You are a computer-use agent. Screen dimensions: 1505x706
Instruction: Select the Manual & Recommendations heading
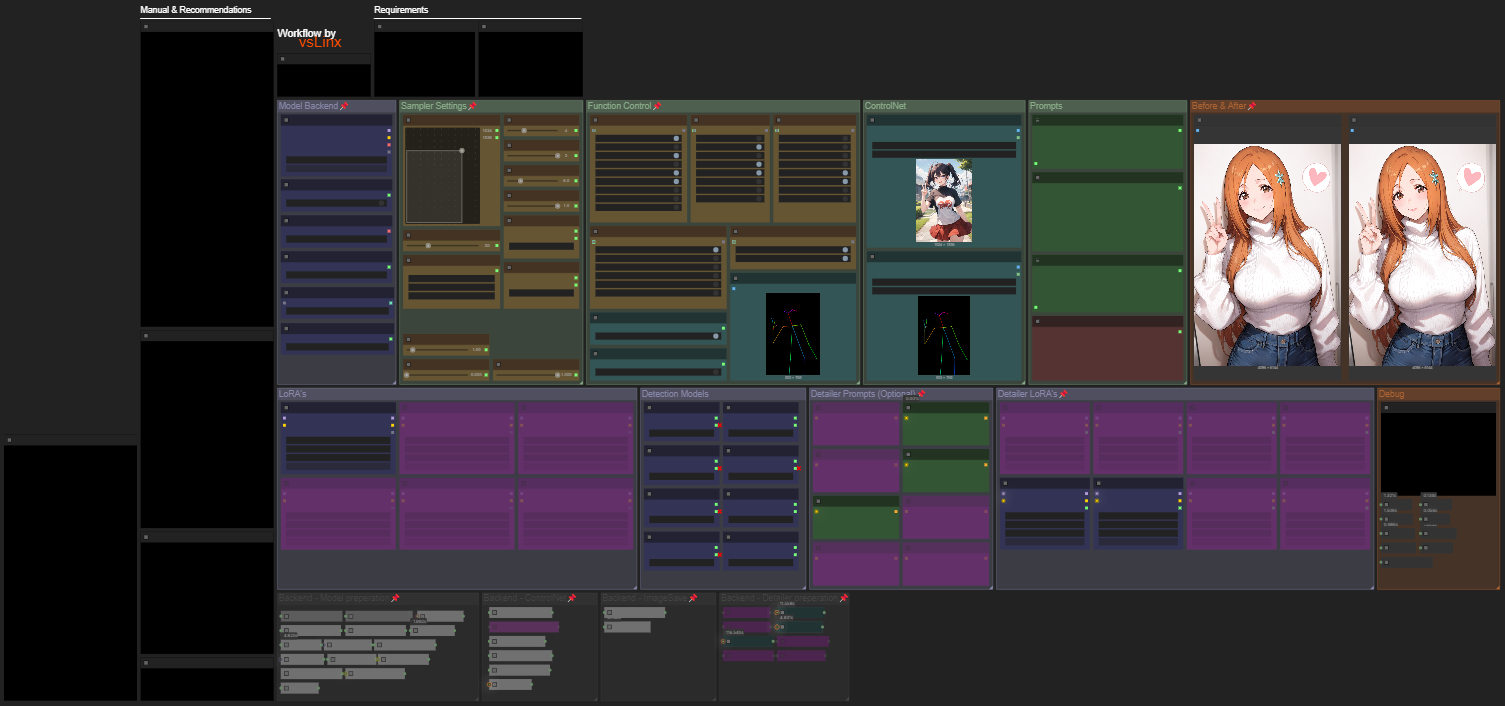pos(196,10)
